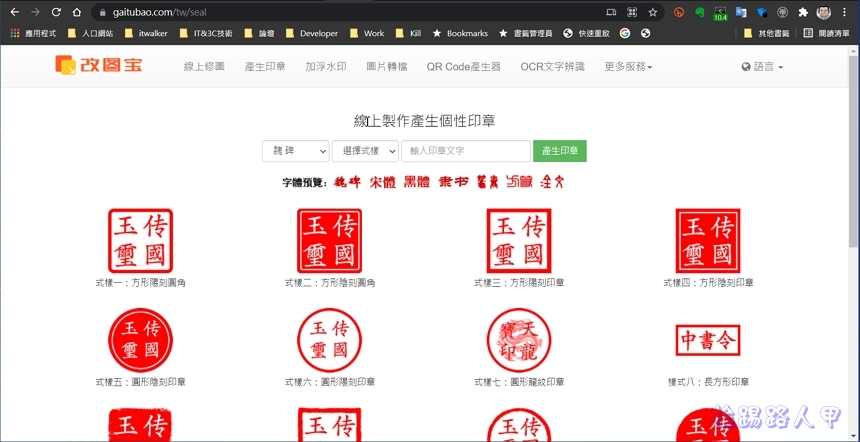Open Chrome three-dot menu
This screenshot has height=442, width=860.
(844, 12)
